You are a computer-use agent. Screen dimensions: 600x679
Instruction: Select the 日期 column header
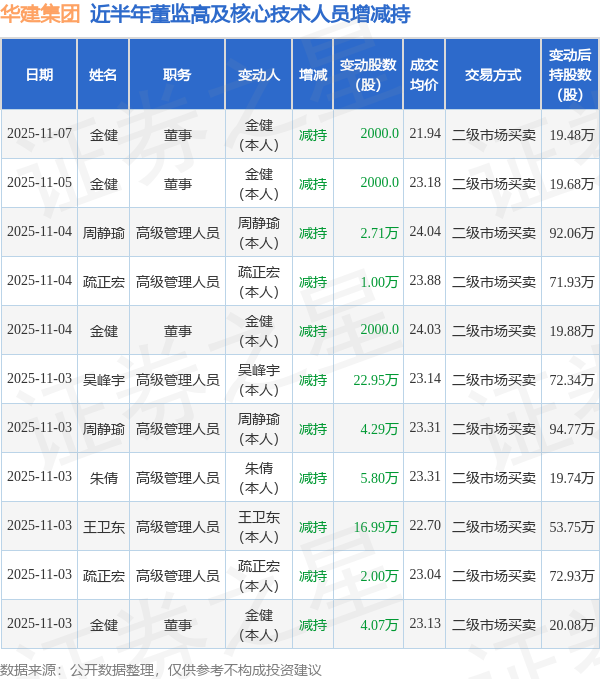pyautogui.click(x=39, y=74)
